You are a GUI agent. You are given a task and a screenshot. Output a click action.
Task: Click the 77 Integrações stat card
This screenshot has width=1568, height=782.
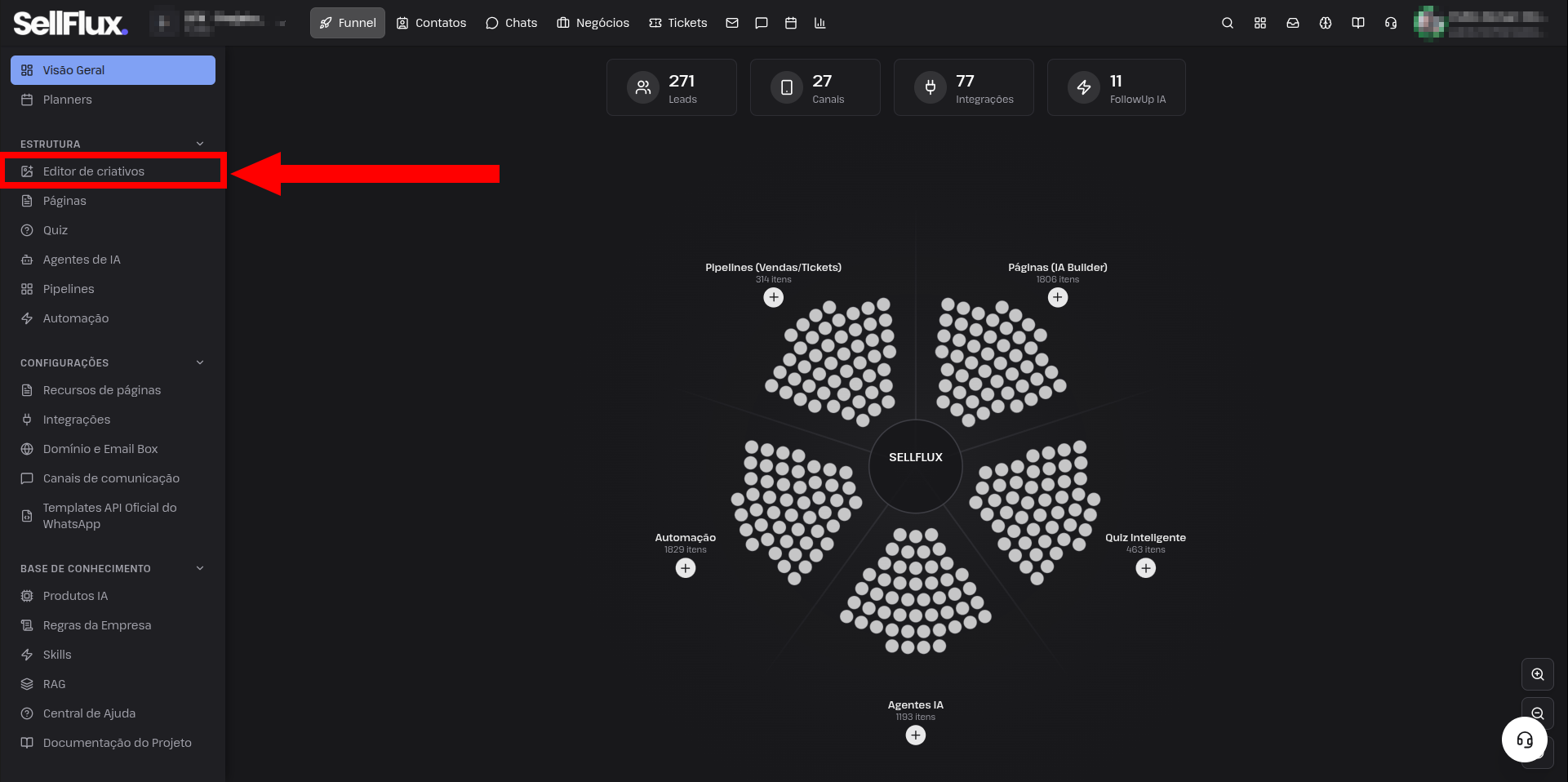964,87
